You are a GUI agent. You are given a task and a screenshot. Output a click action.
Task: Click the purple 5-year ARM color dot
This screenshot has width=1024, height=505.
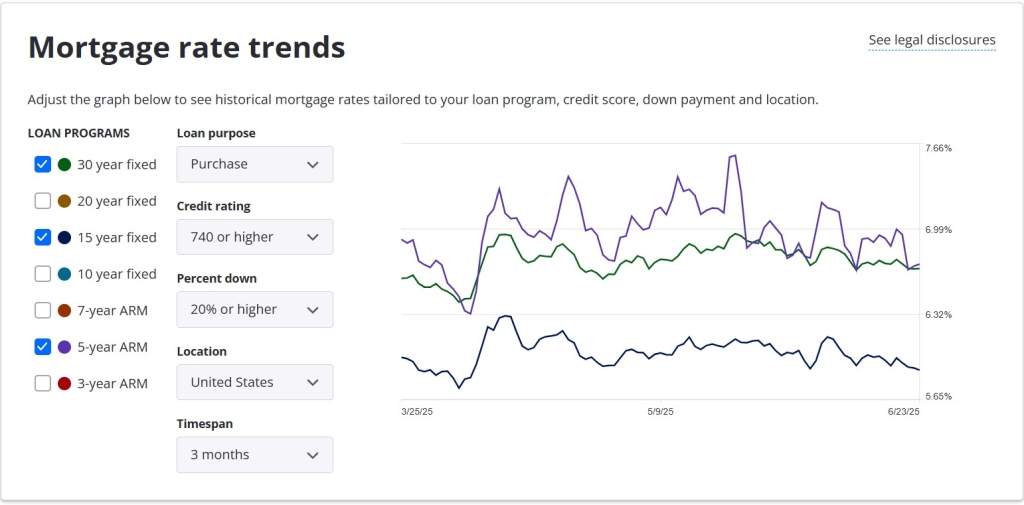click(x=65, y=347)
